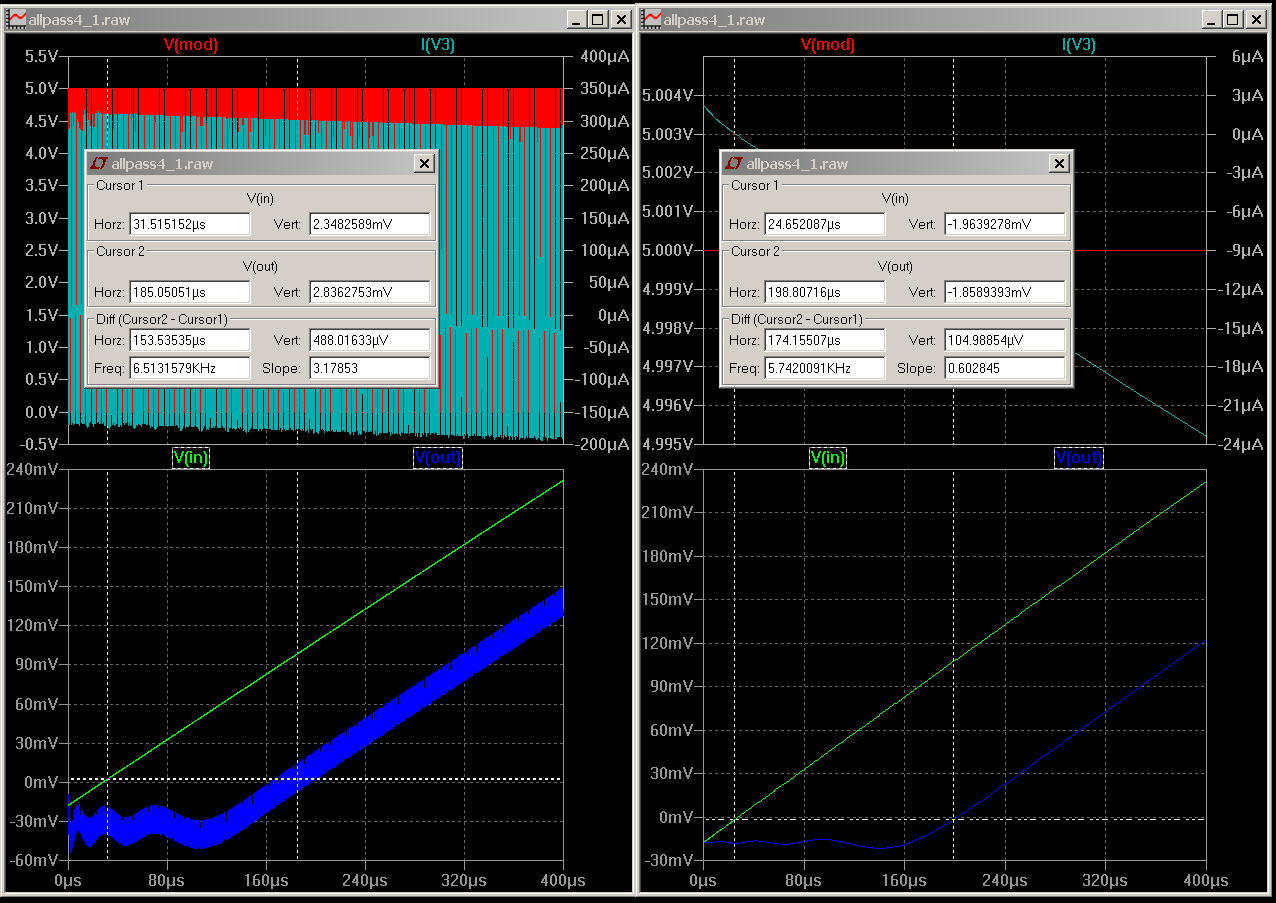Click Diff Vert field 104.98854µV
Image resolution: width=1276 pixels, height=903 pixels.
click(x=1005, y=340)
